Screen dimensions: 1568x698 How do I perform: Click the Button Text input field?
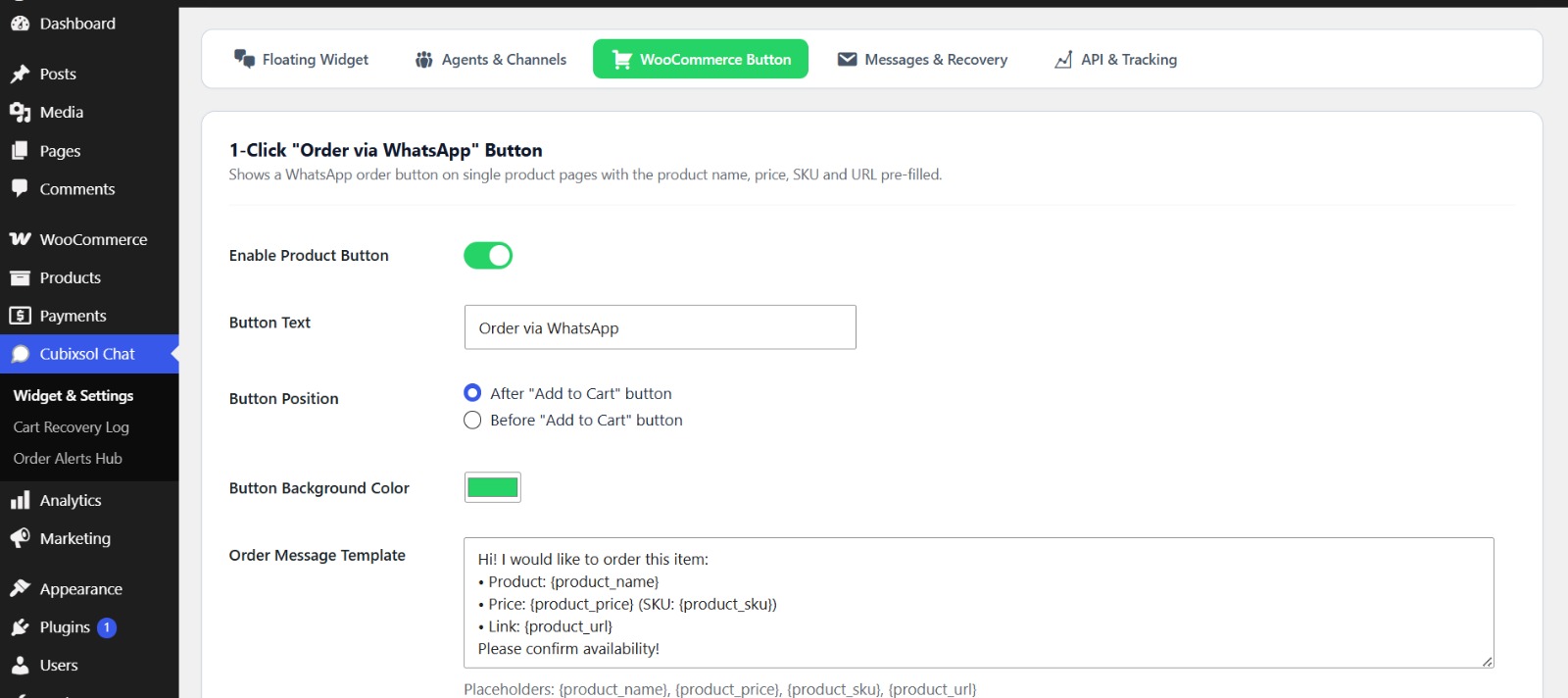661,327
